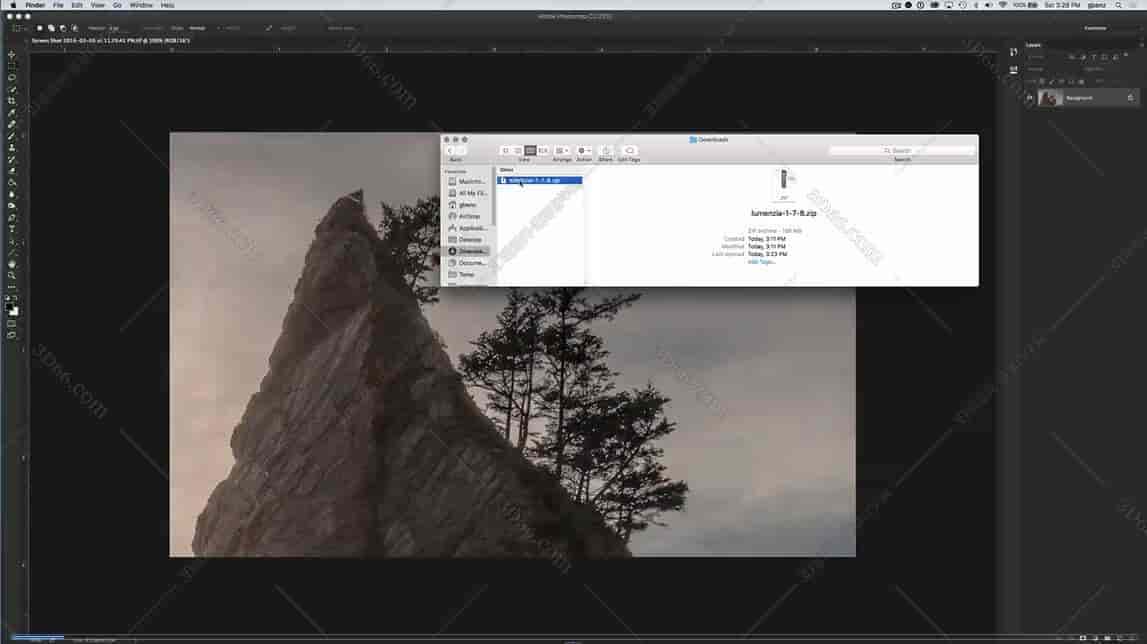Open the Arrange dropdown in Finder
The image size is (1147, 644).
click(562, 151)
